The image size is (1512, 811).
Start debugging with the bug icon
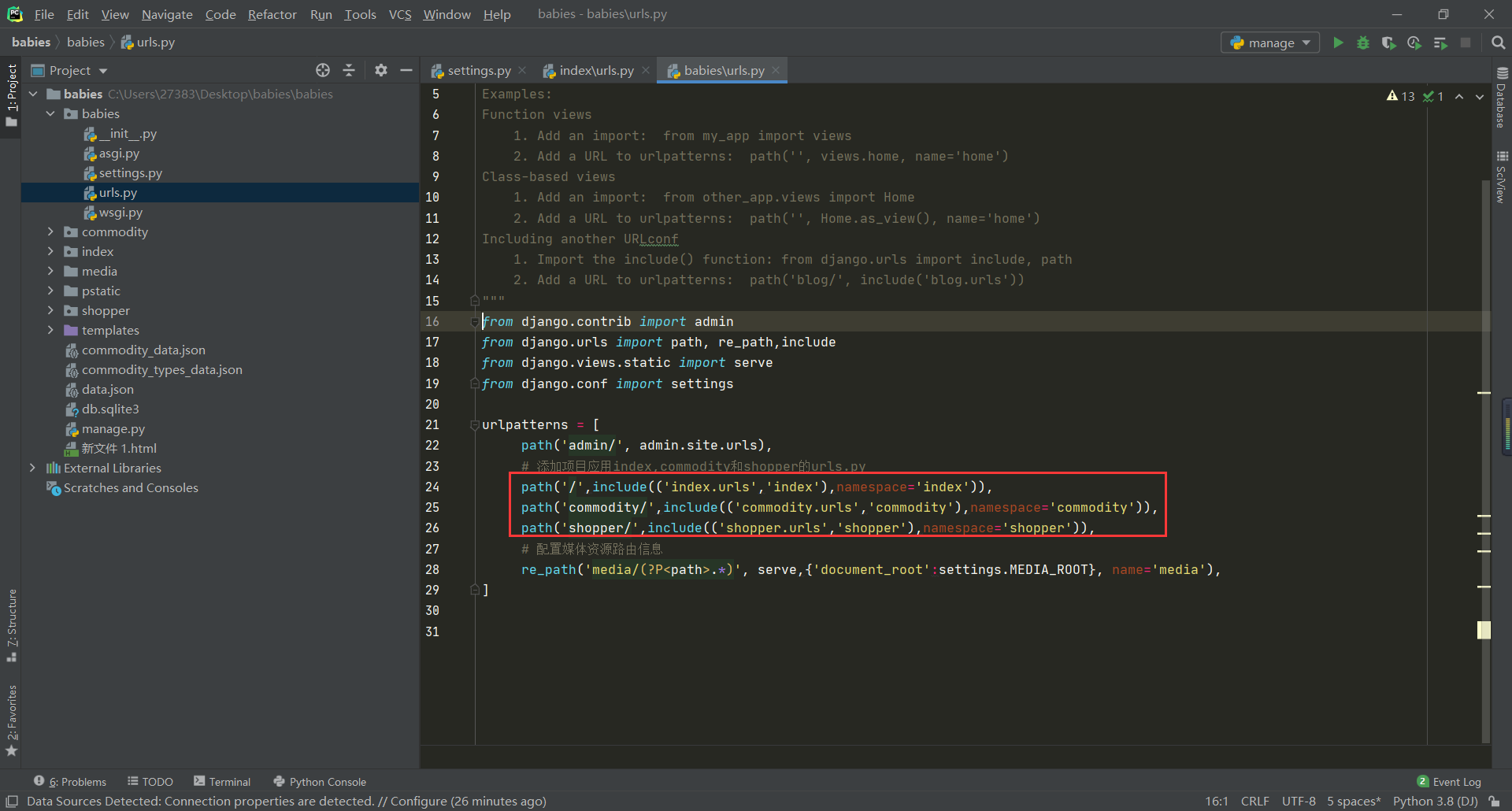(1363, 43)
